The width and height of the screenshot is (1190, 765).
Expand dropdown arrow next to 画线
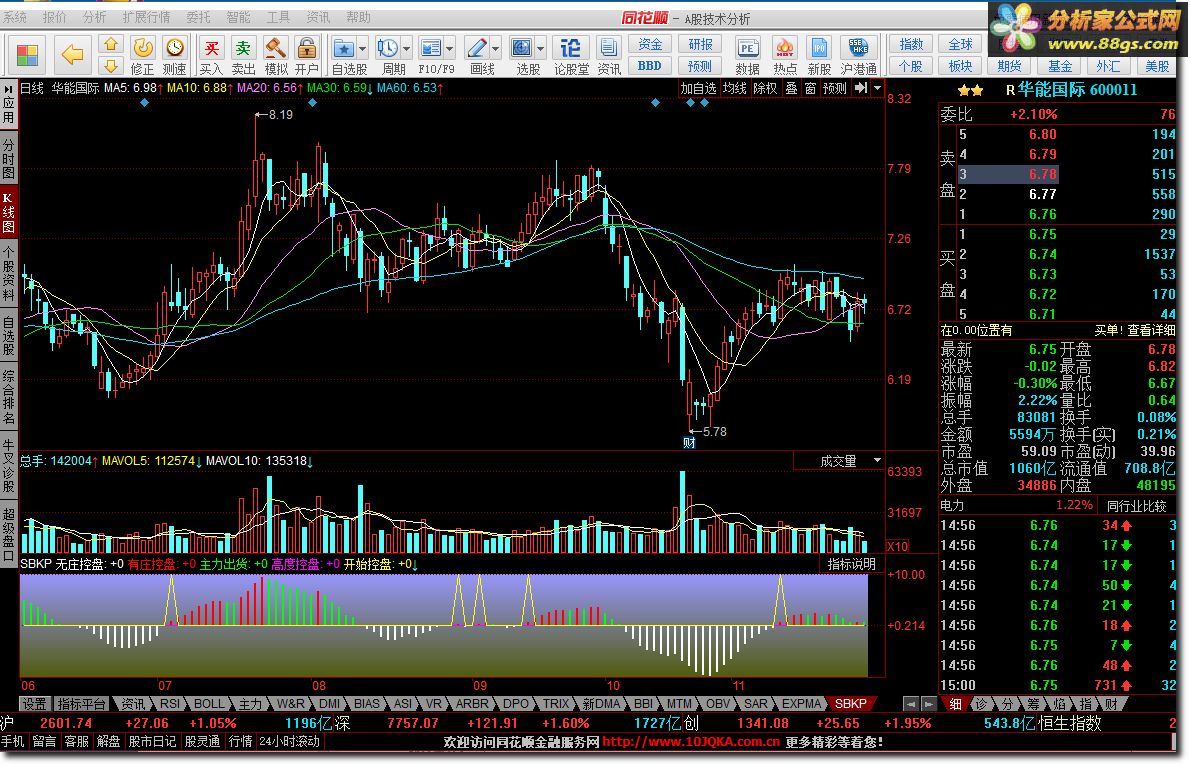pyautogui.click(x=496, y=49)
